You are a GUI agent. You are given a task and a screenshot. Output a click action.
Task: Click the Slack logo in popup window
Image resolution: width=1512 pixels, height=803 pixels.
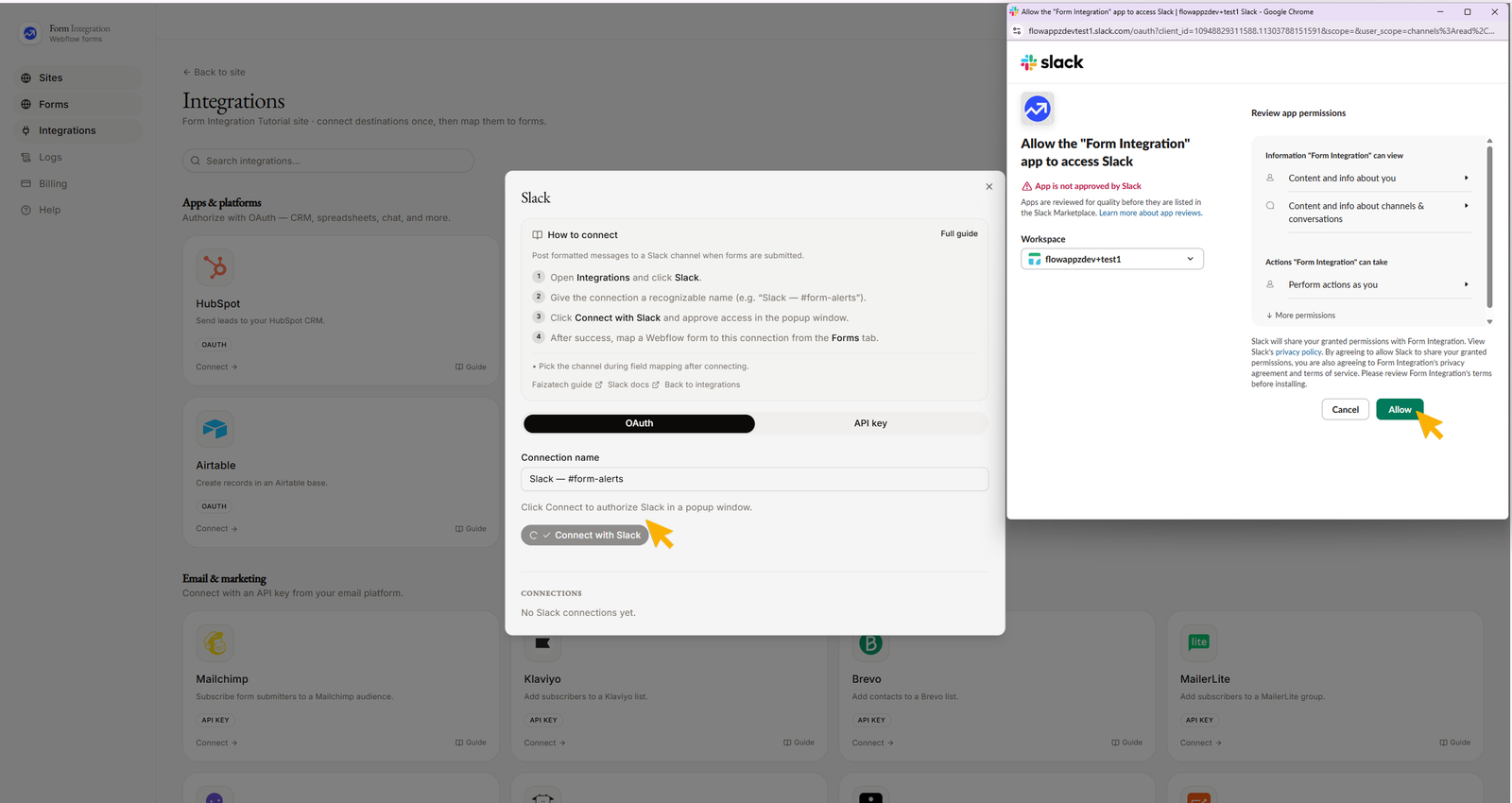pos(1052,62)
